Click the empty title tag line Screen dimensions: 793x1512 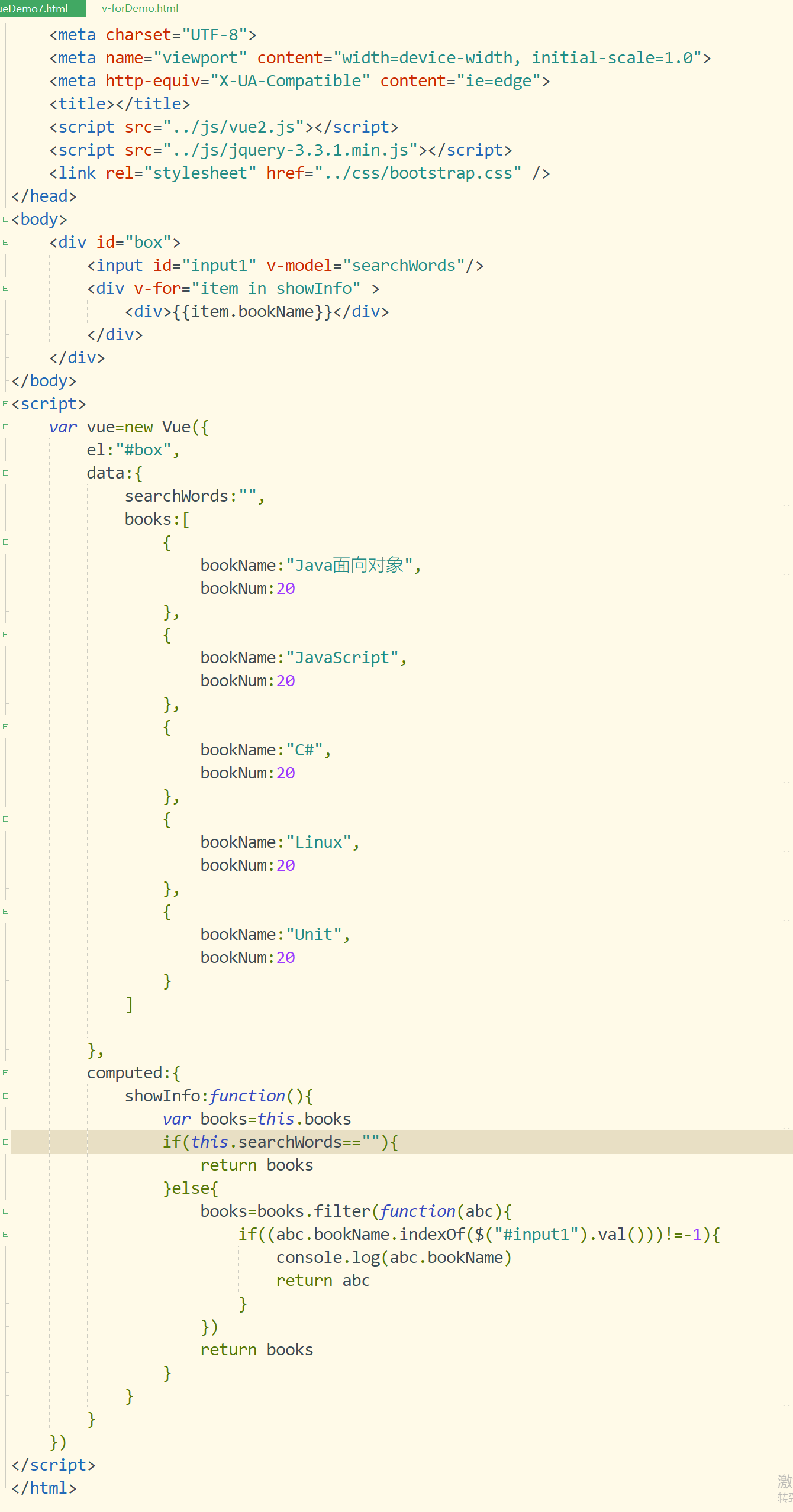tap(120, 104)
